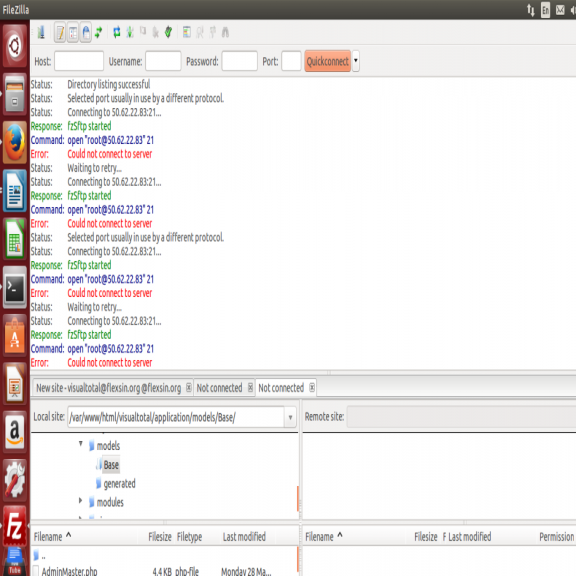Screen dimensions: 576x576
Task: Collapse the models folder in local tree
Action: [x=81, y=444]
